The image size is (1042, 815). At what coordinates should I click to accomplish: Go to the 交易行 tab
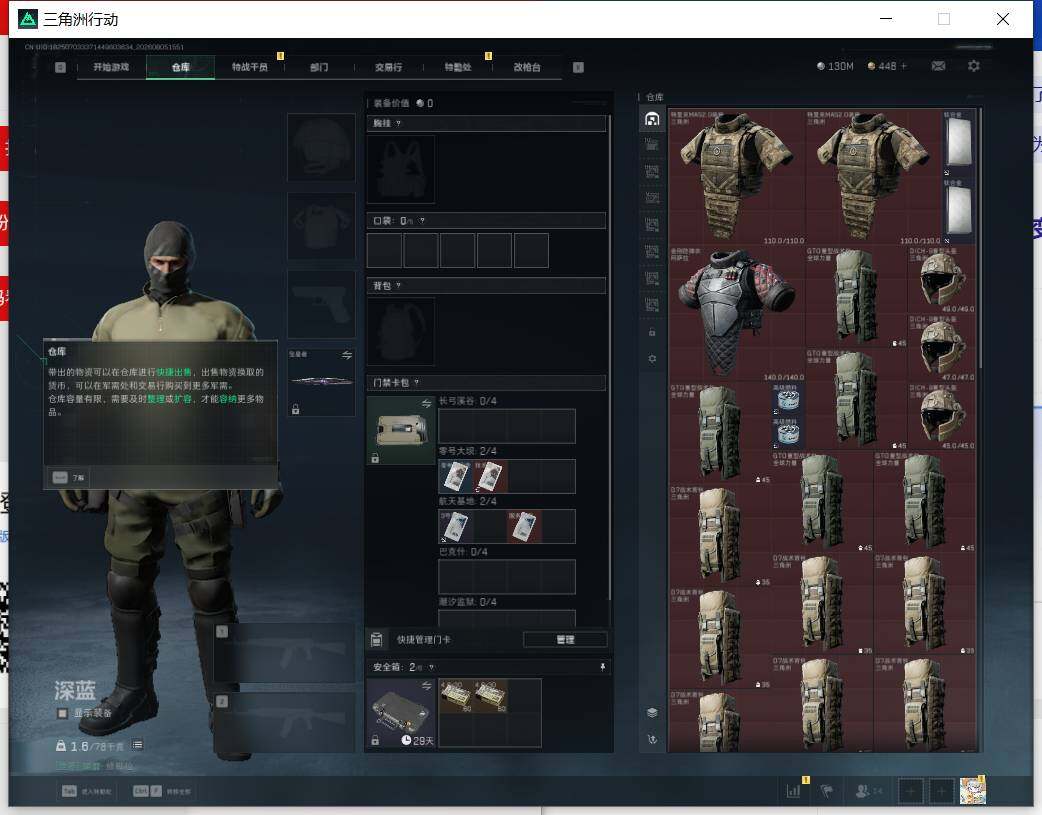click(x=388, y=67)
